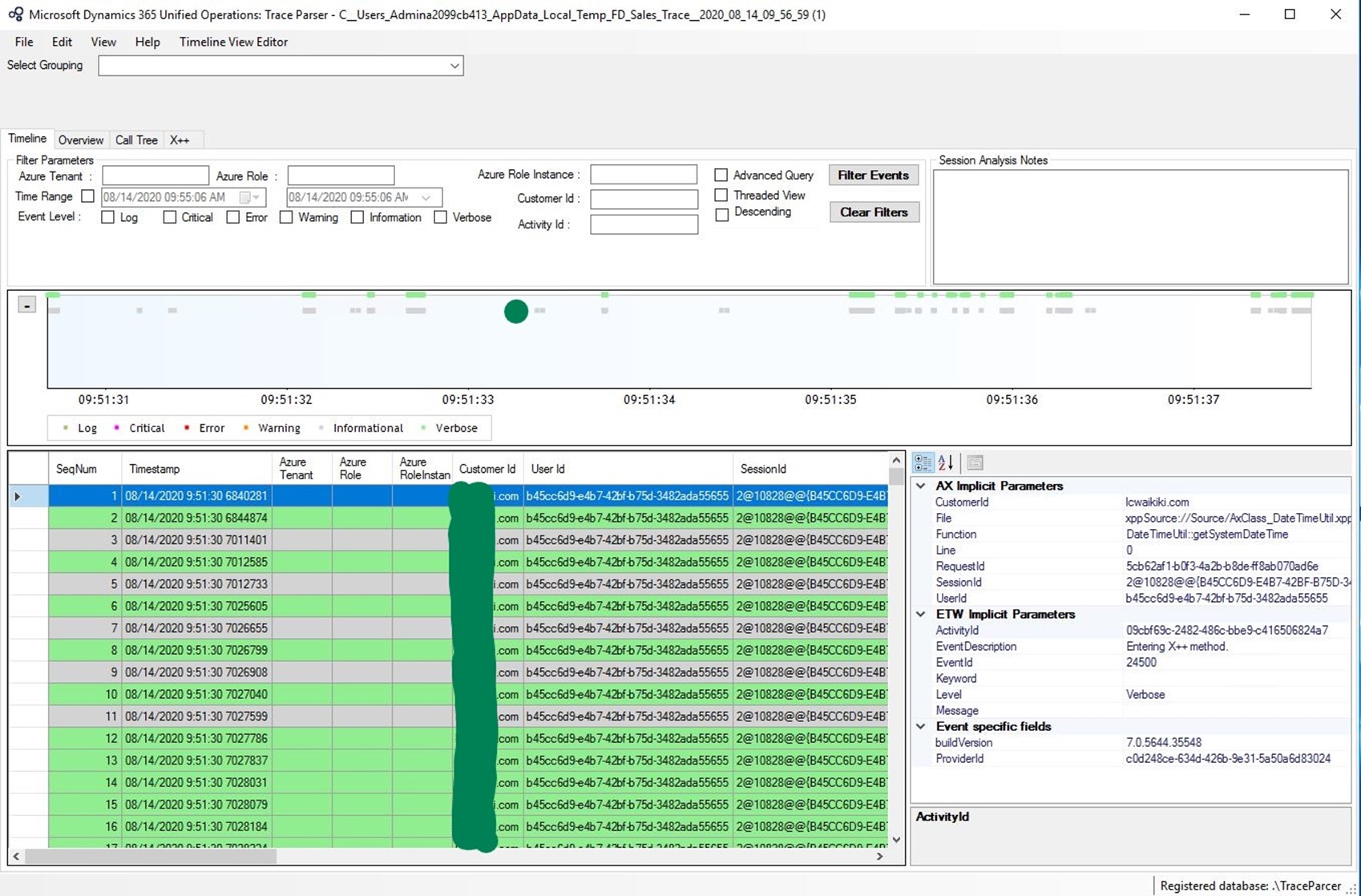Click the grid horizontal scroll right arrow

point(879,856)
